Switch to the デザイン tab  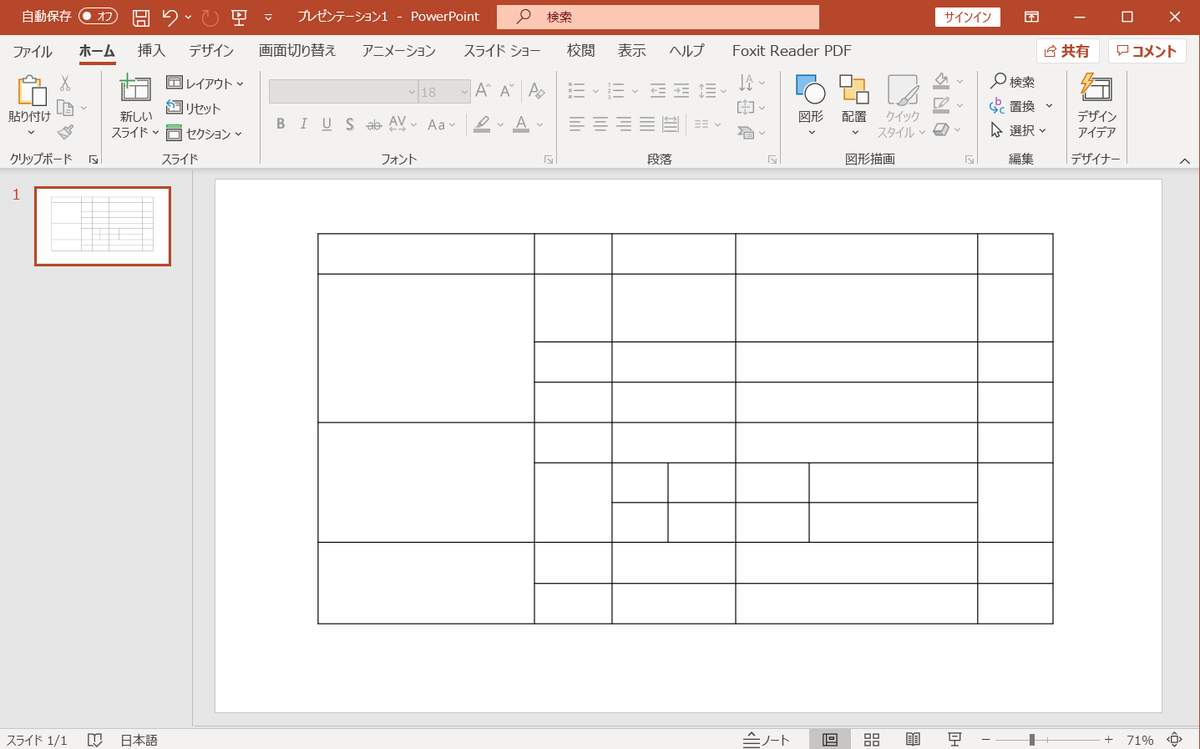211,51
